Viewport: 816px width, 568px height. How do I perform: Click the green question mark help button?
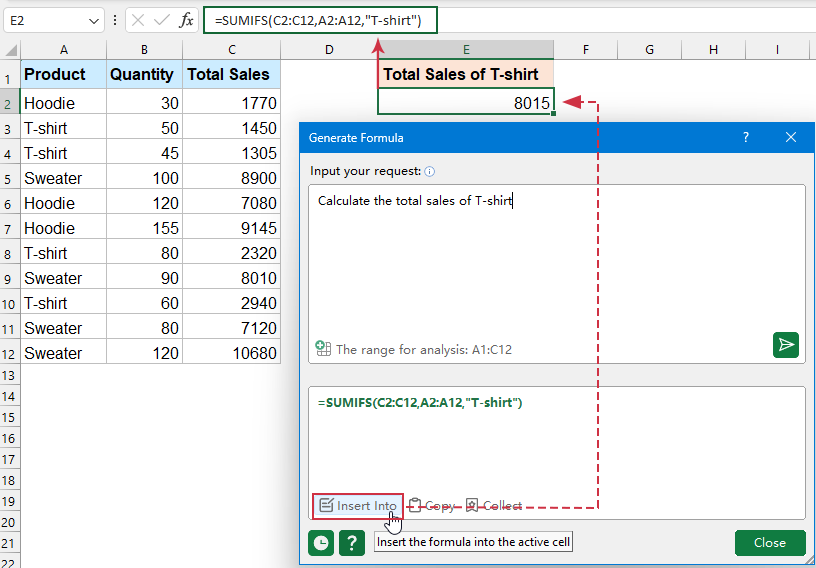pos(351,543)
